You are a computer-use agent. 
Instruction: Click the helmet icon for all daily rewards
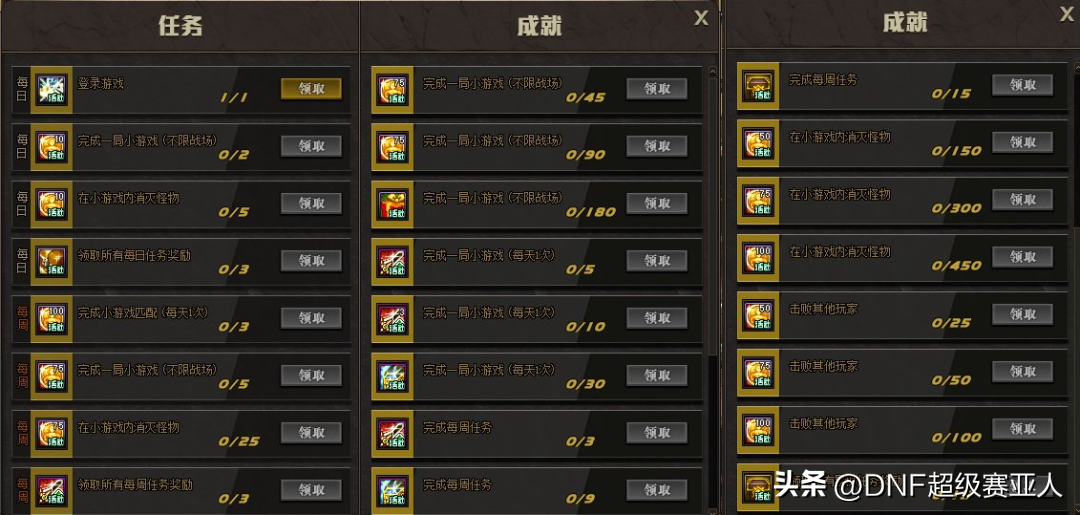click(x=52, y=261)
